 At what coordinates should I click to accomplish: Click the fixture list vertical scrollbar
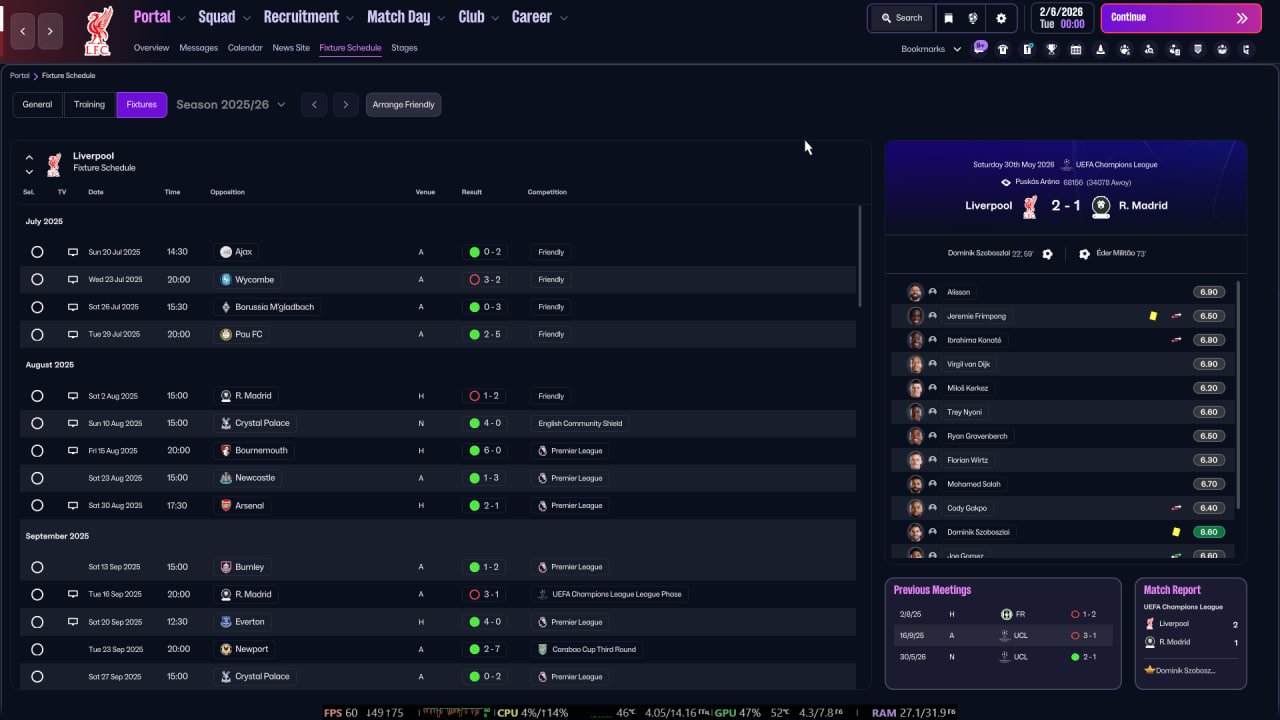coord(859,258)
